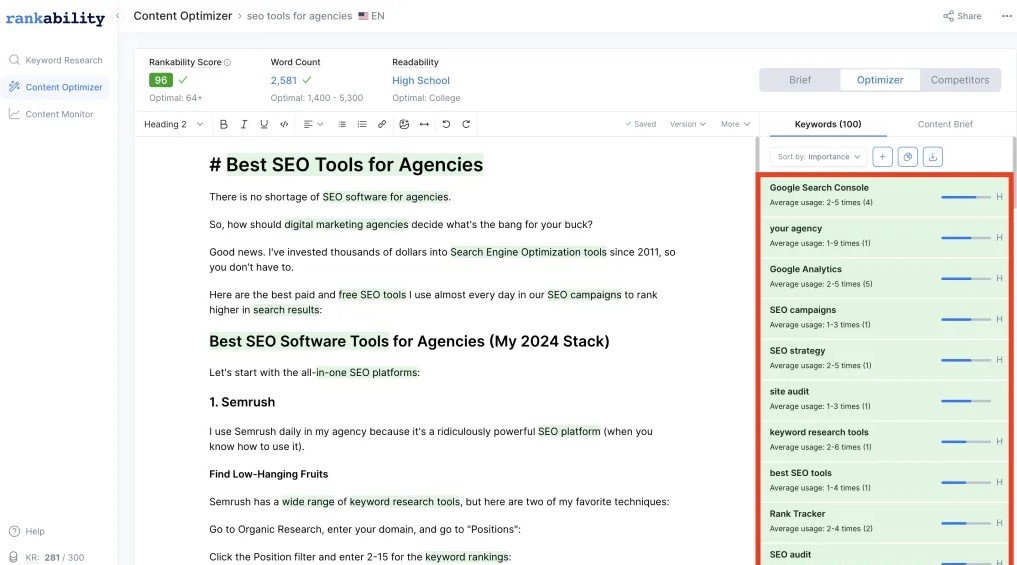Go to Content Monitor

(x=51, y=114)
